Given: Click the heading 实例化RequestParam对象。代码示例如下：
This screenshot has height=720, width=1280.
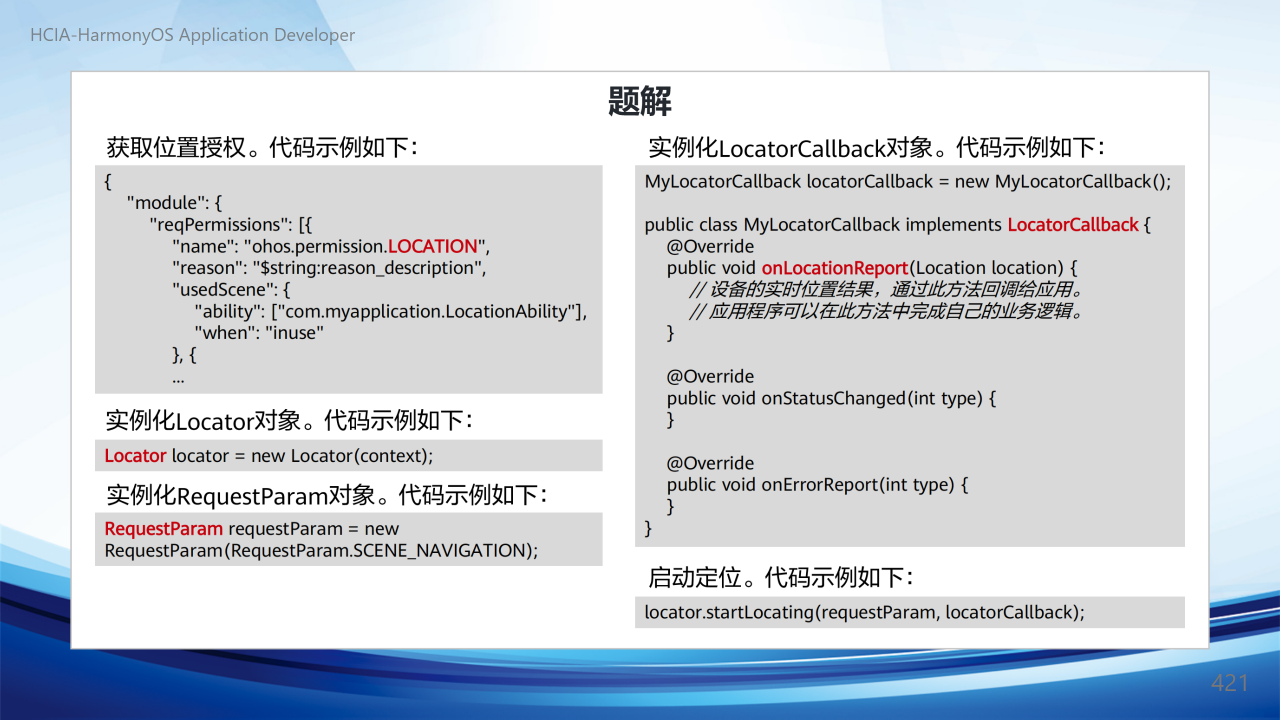Looking at the screenshot, I should click(x=327, y=495).
